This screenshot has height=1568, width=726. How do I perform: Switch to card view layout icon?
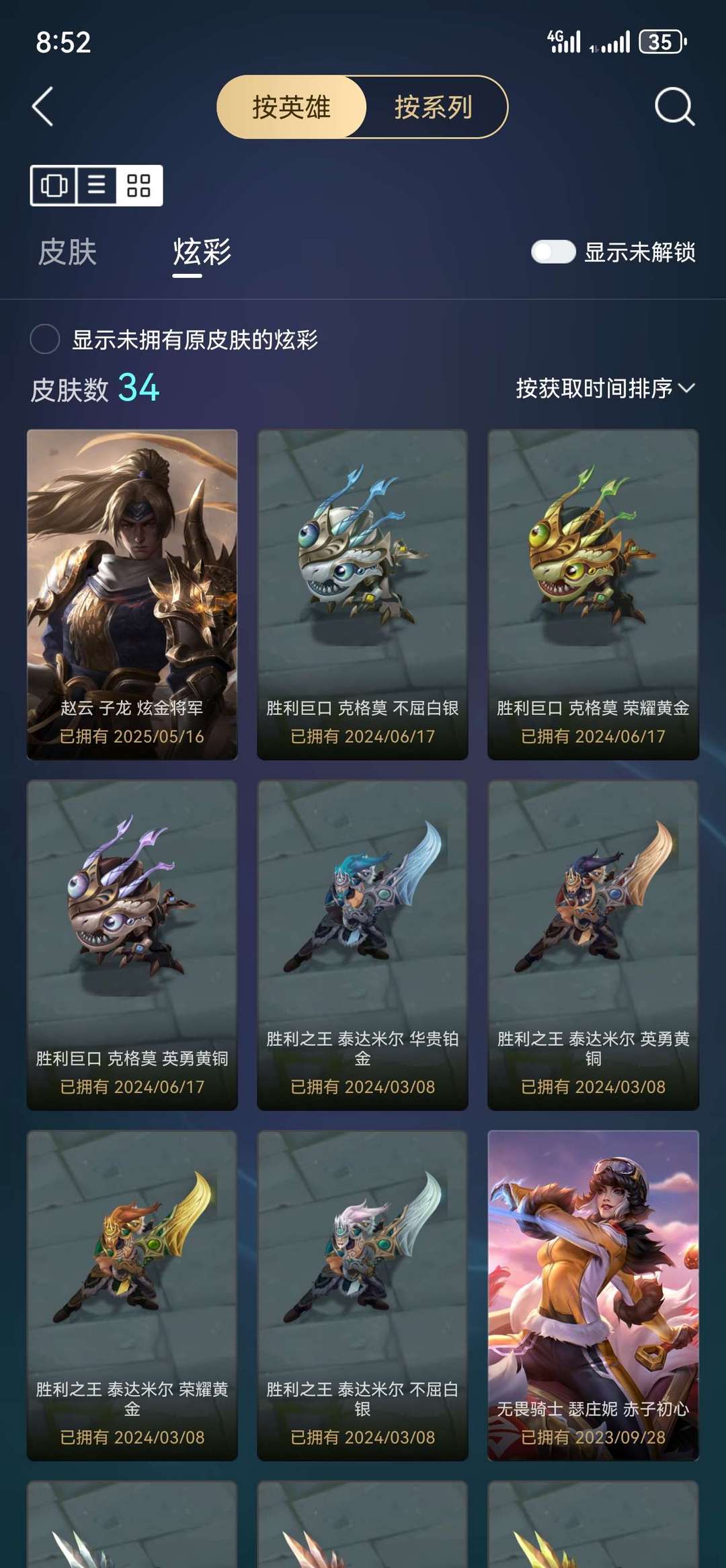[54, 185]
